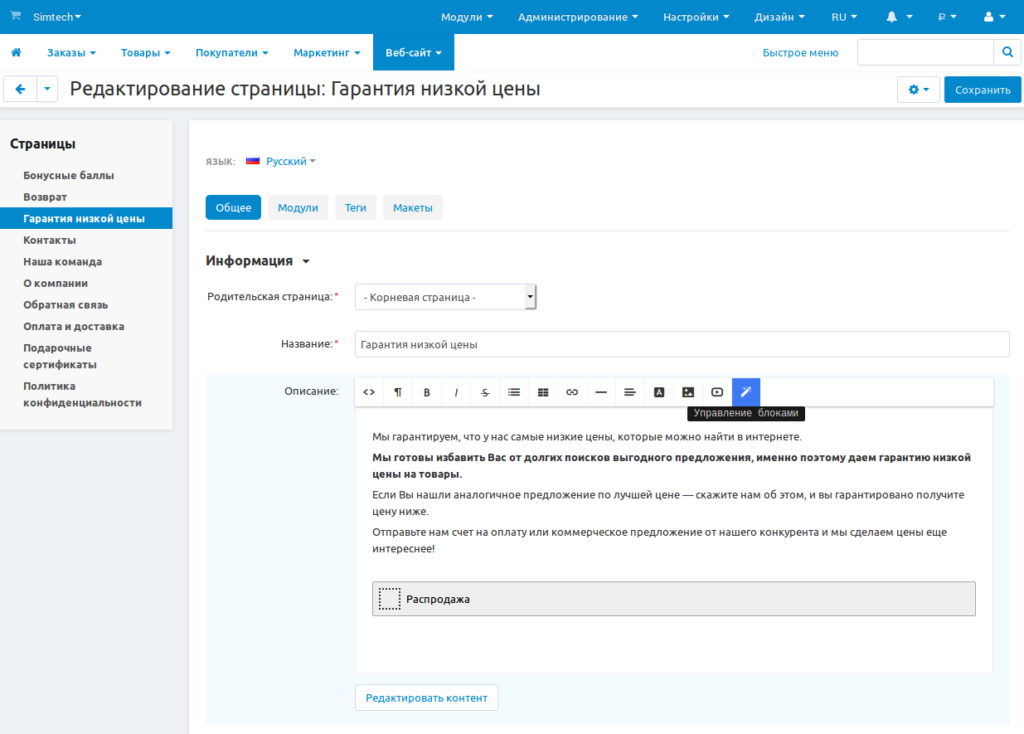This screenshot has height=734, width=1024.
Task: Click the Название text field
Action: 682,344
